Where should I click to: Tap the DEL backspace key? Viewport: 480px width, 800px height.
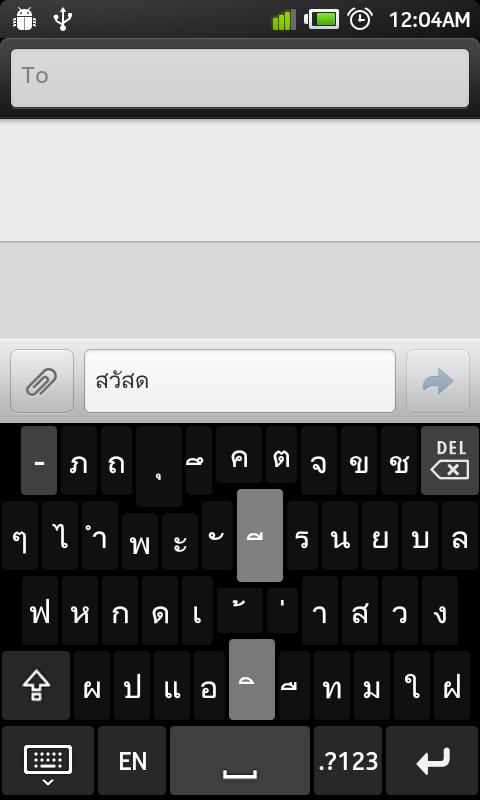[450, 461]
